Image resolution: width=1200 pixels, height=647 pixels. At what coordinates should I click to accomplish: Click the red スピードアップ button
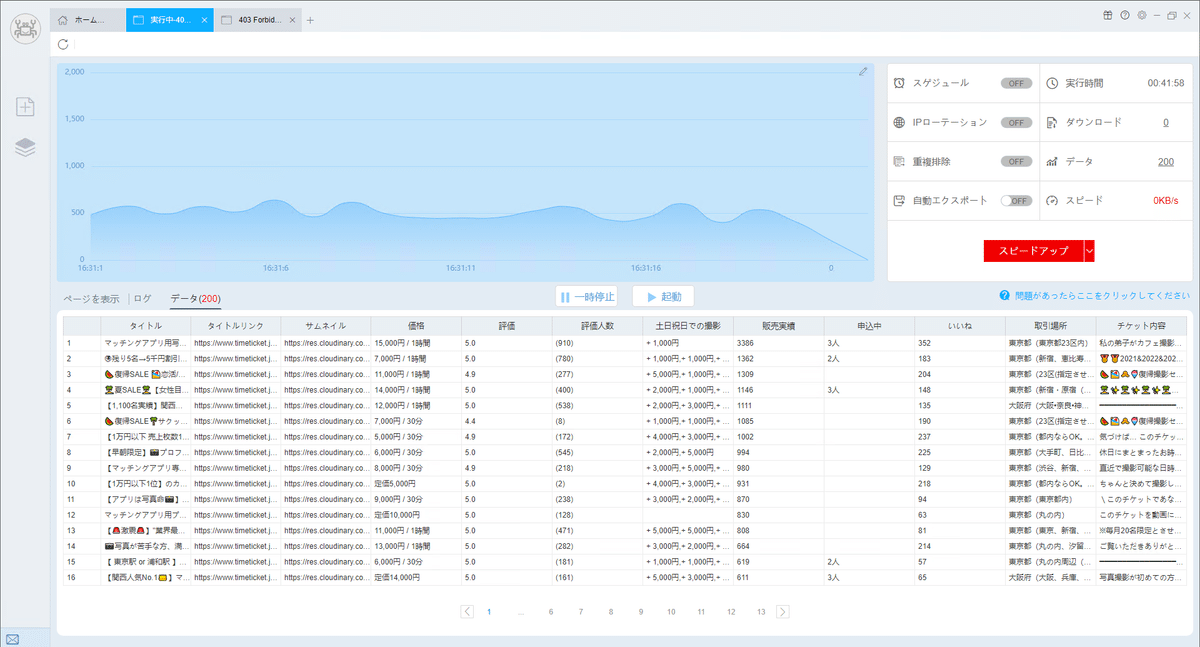(x=1033, y=251)
